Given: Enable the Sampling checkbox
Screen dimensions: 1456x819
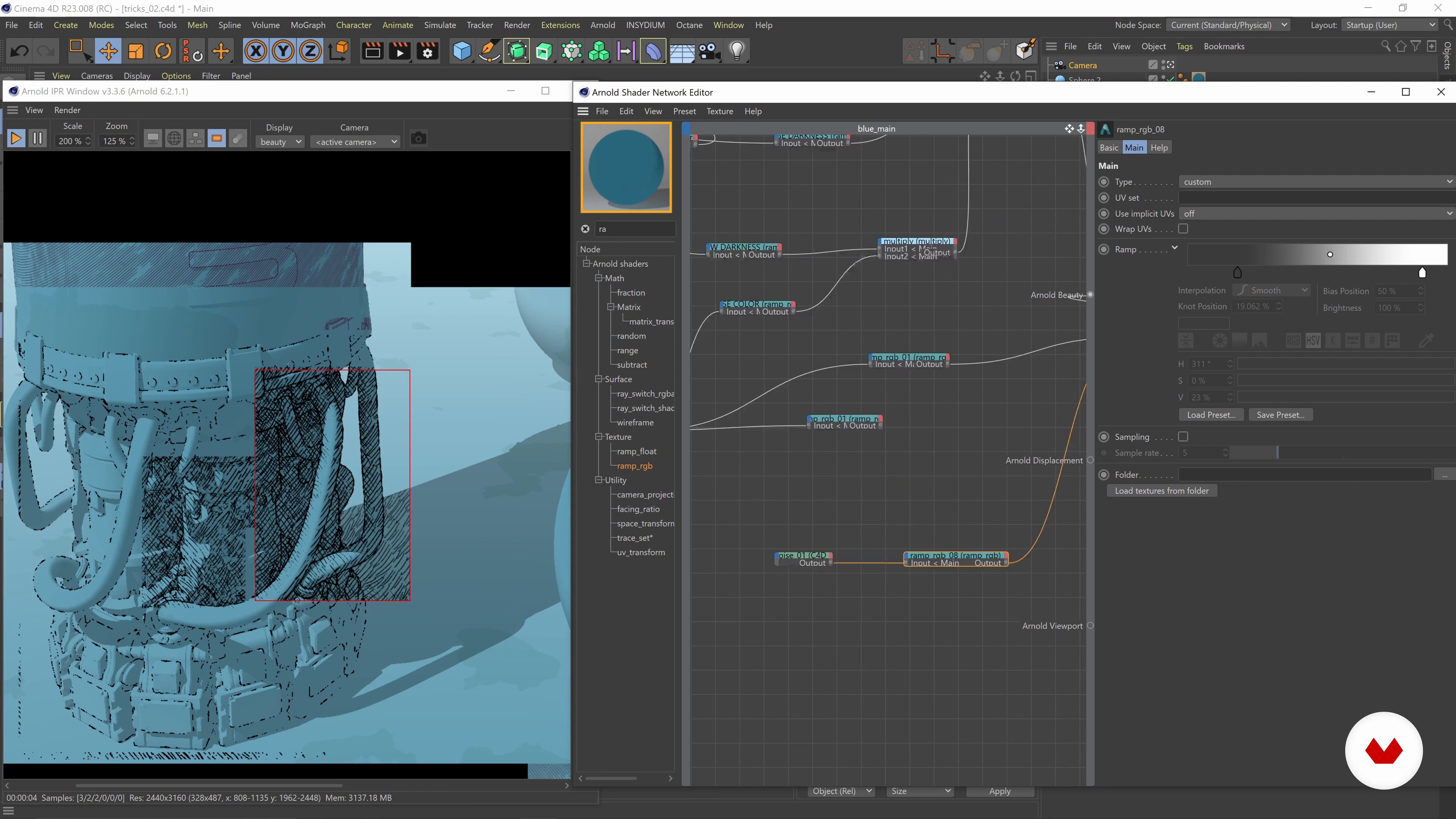Looking at the screenshot, I should 1183,437.
